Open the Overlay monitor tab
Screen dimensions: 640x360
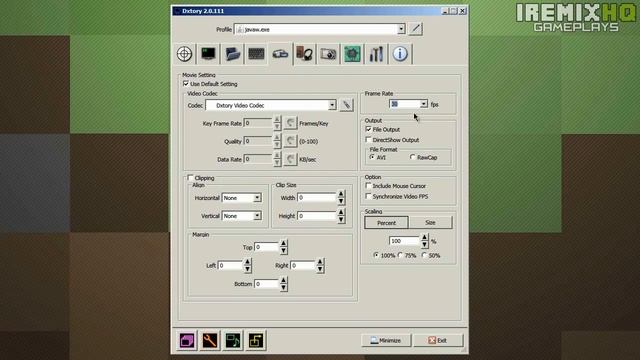[208, 54]
